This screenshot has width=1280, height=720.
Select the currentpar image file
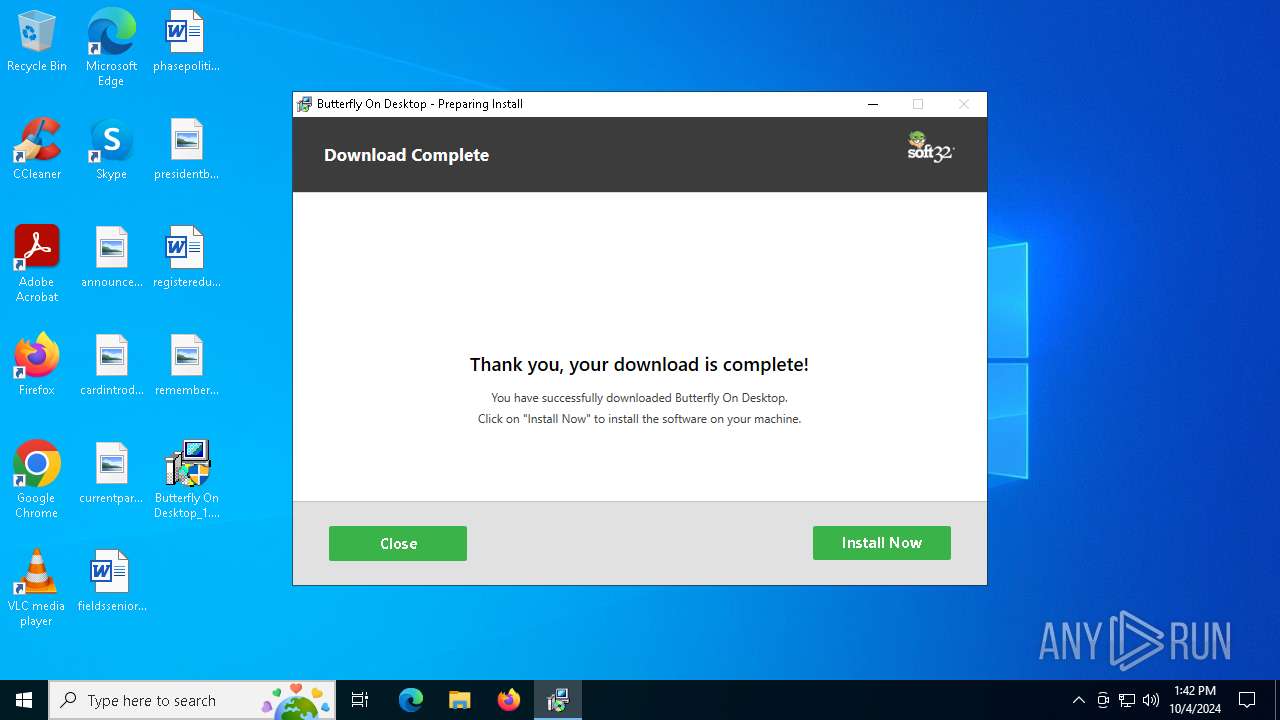pos(112,474)
